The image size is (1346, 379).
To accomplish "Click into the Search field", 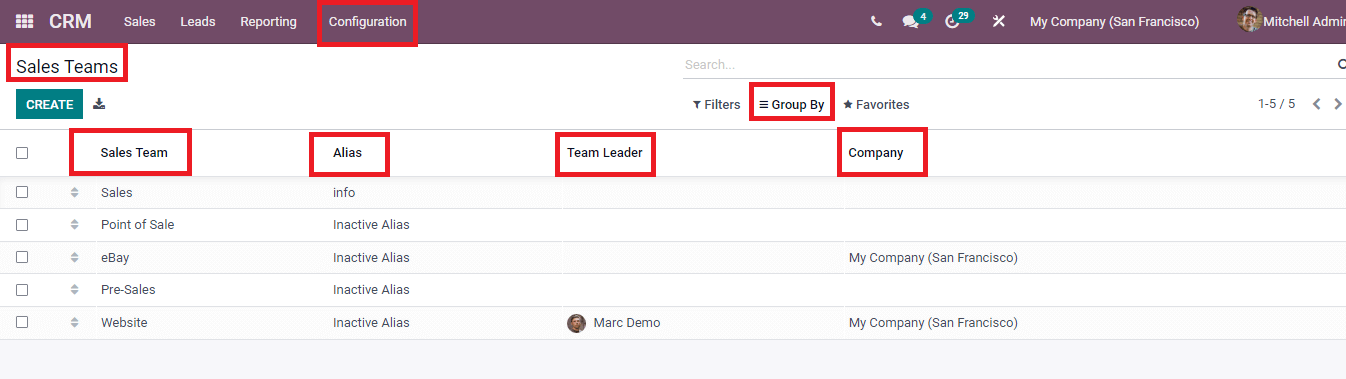I will tap(1005, 64).
